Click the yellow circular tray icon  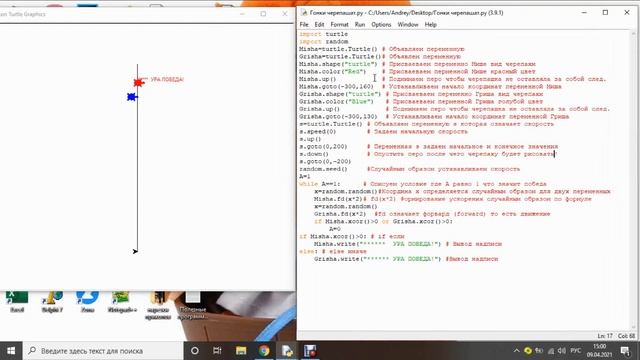tap(528, 351)
